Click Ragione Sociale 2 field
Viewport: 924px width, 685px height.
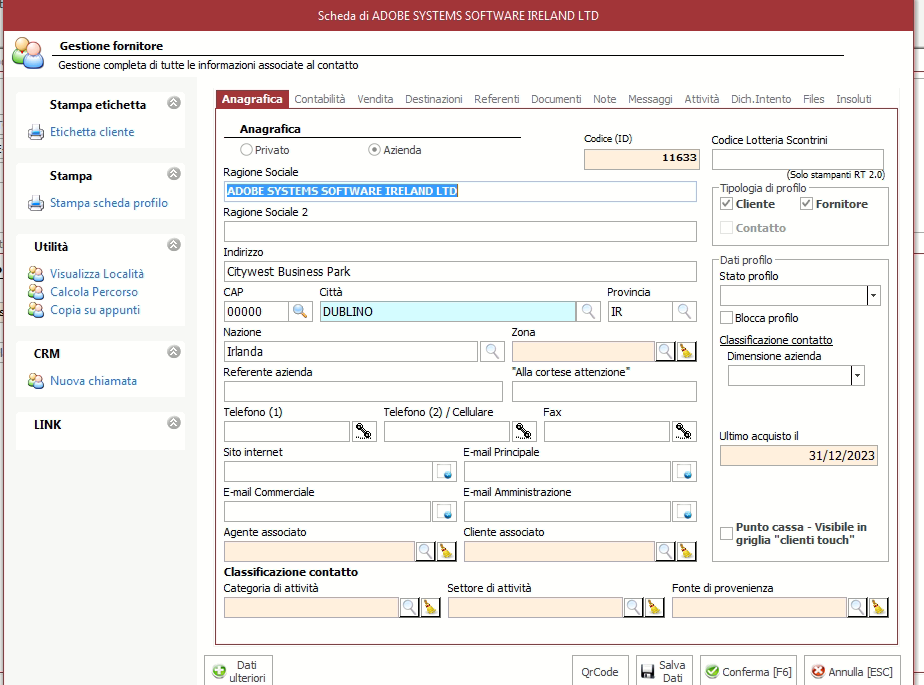click(460, 232)
